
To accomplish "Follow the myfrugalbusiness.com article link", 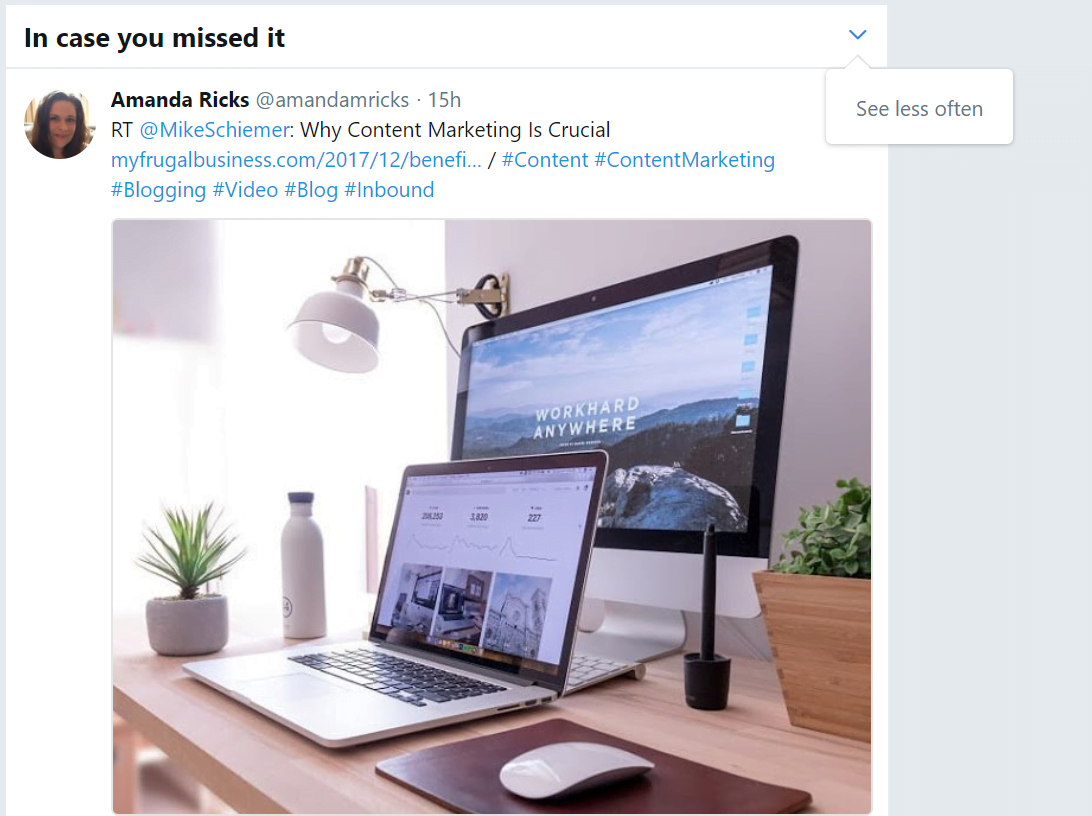I will [296, 160].
